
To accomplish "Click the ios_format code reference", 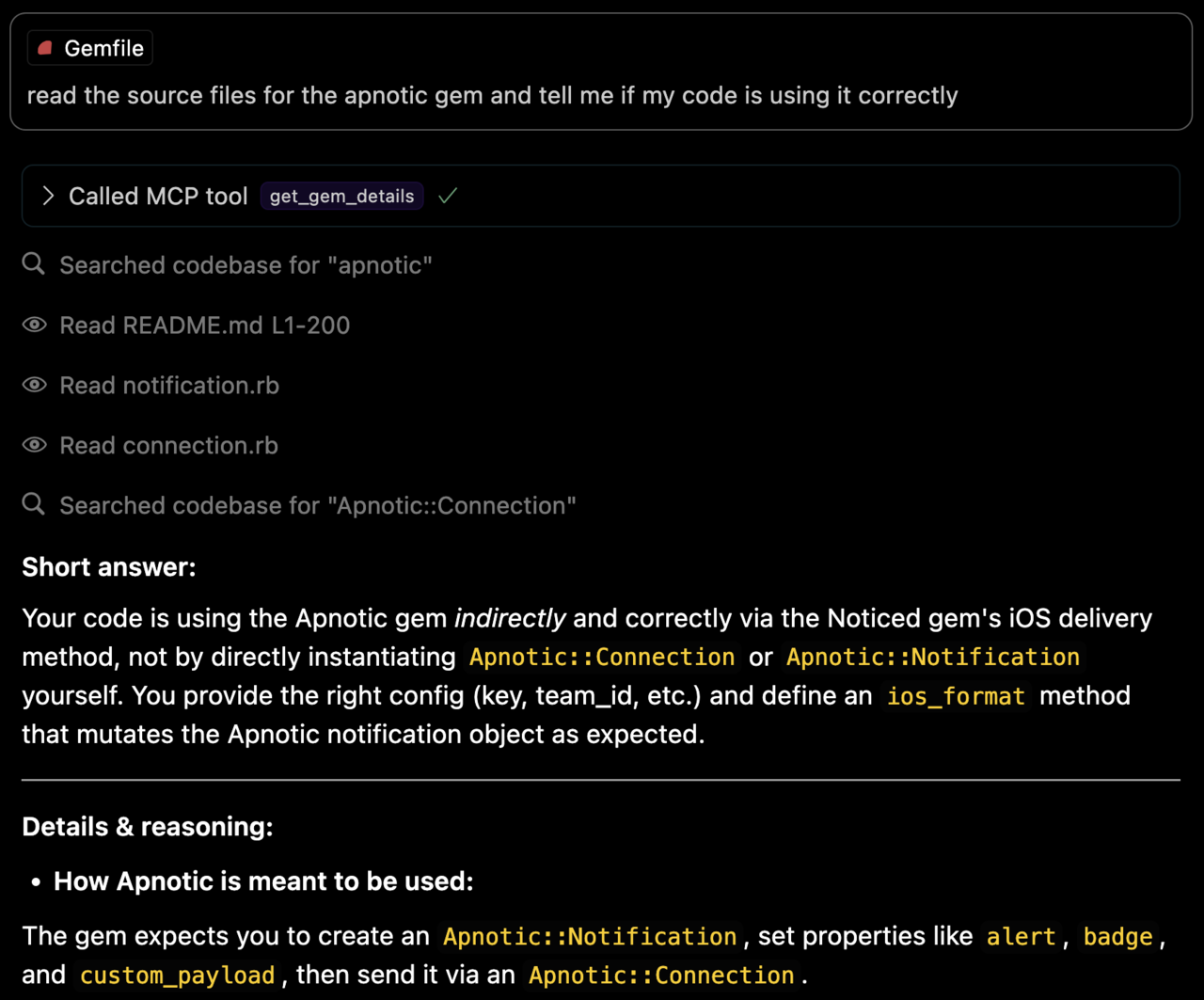I will tap(955, 696).
